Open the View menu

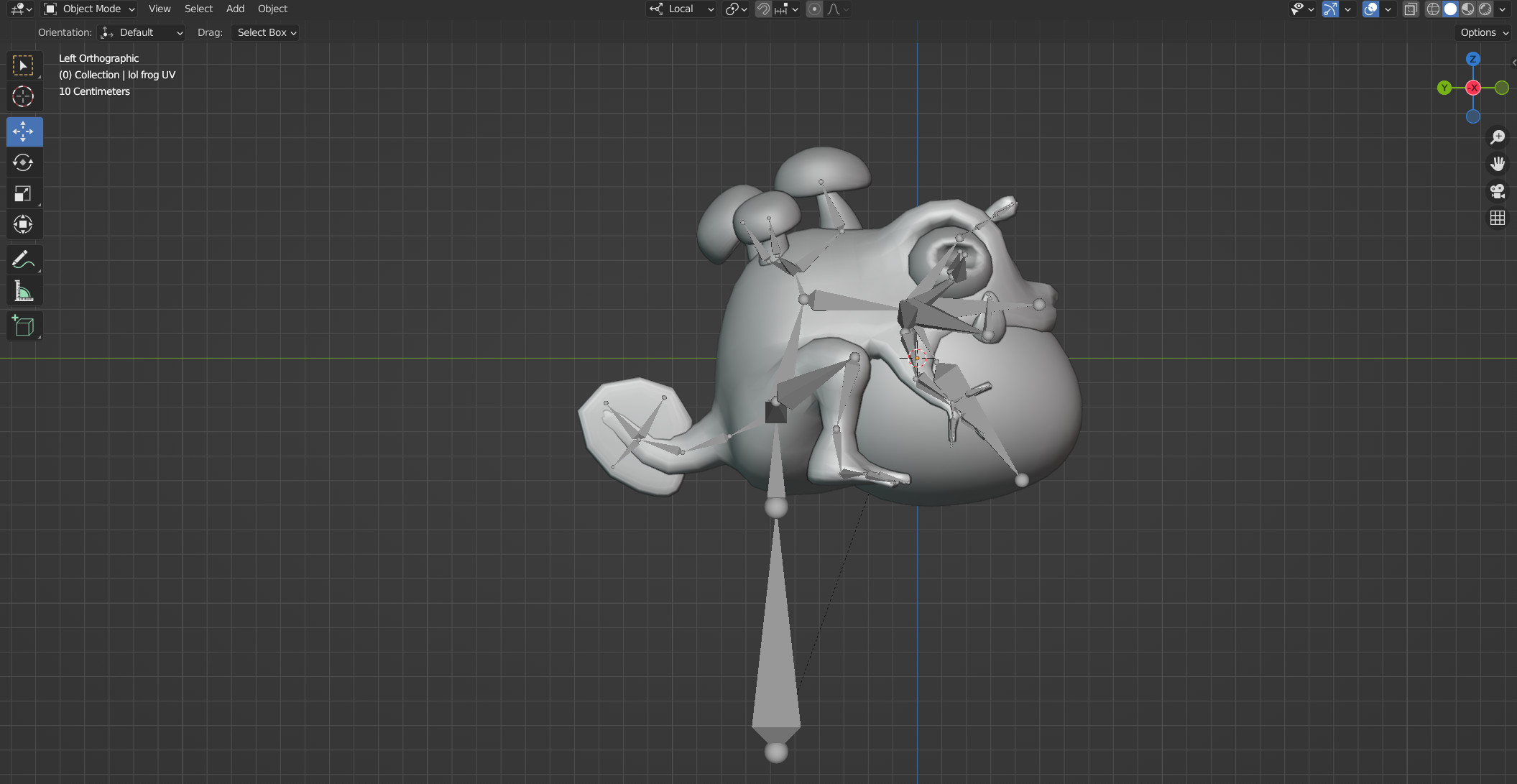click(160, 9)
